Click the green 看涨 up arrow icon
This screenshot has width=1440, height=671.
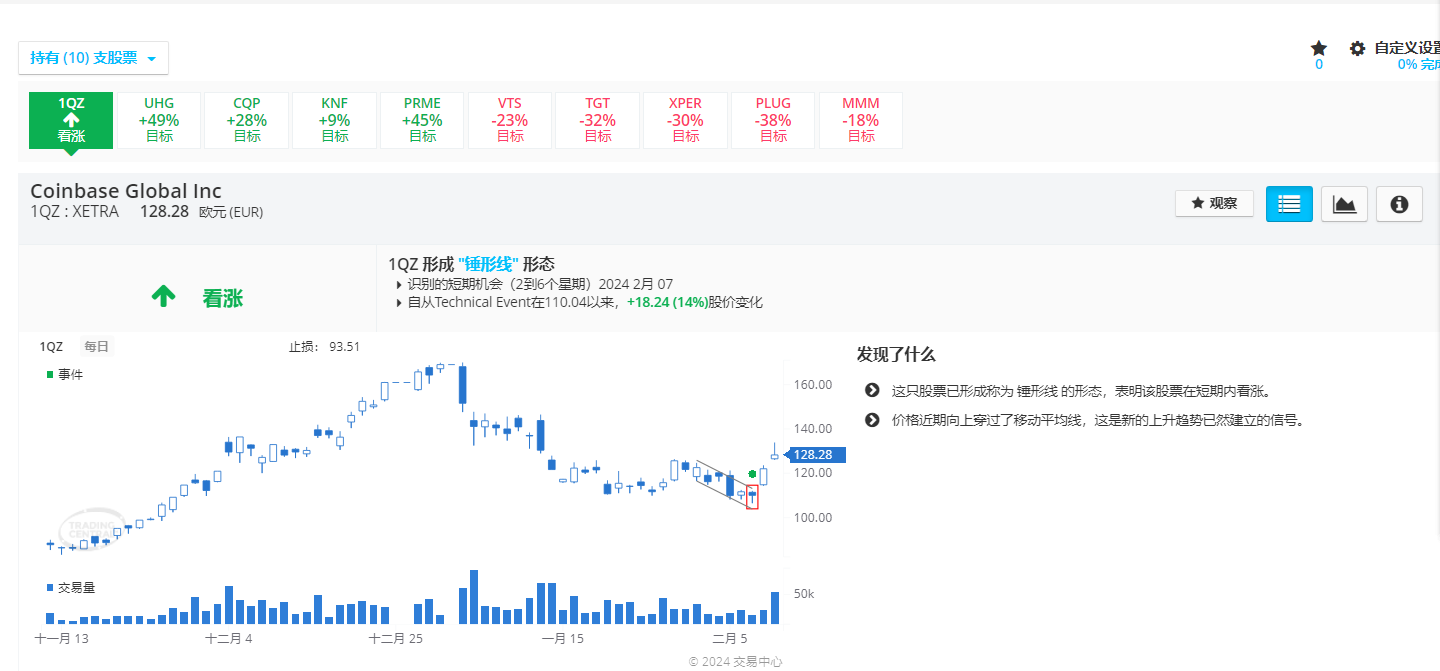[x=164, y=297]
